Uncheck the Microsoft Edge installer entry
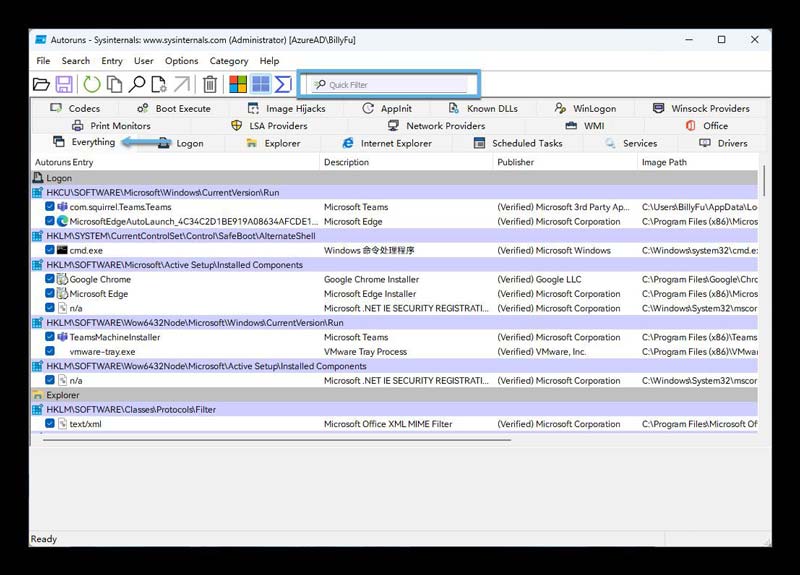The width and height of the screenshot is (800, 575). click(x=49, y=293)
